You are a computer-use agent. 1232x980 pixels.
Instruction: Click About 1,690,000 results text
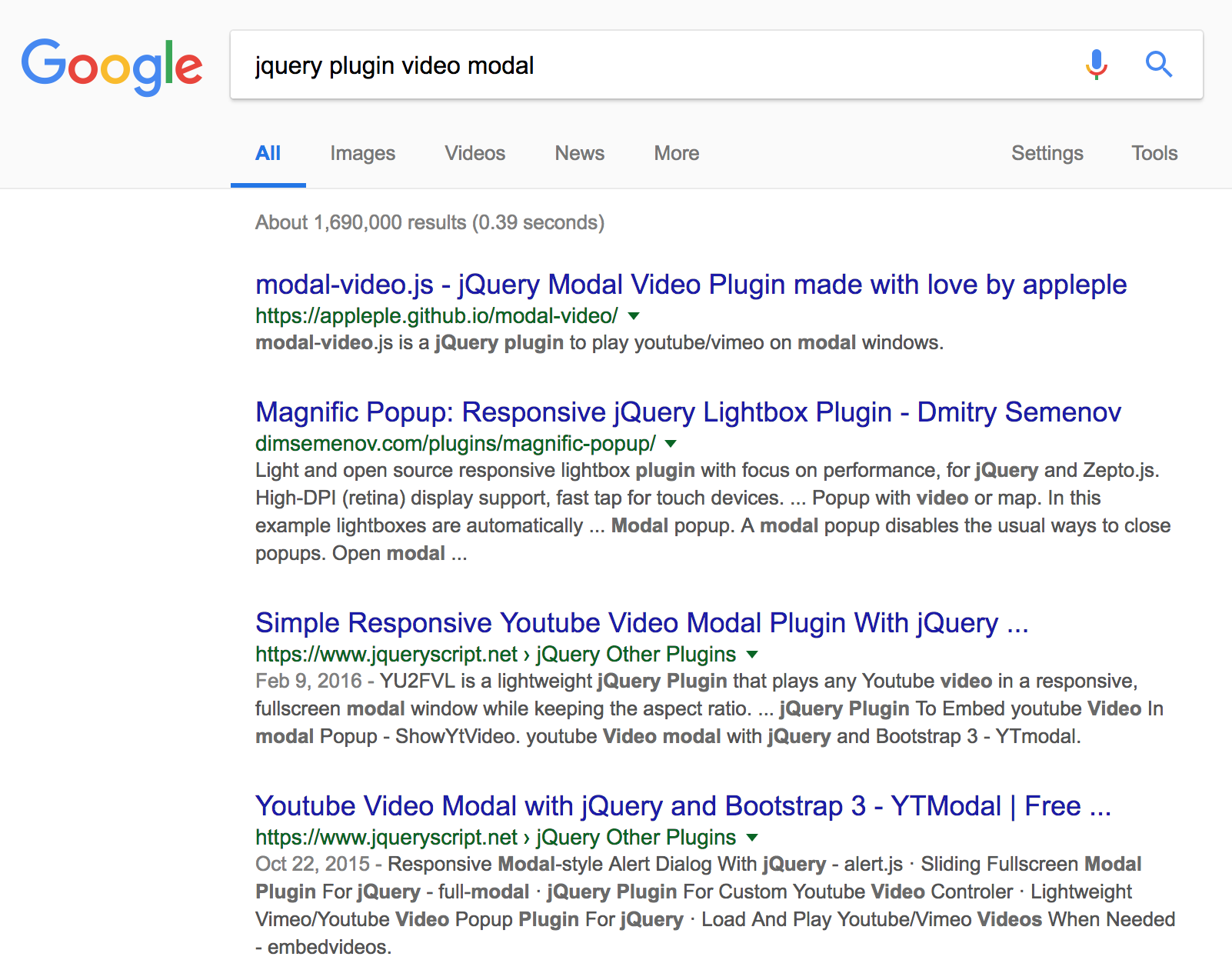430,222
